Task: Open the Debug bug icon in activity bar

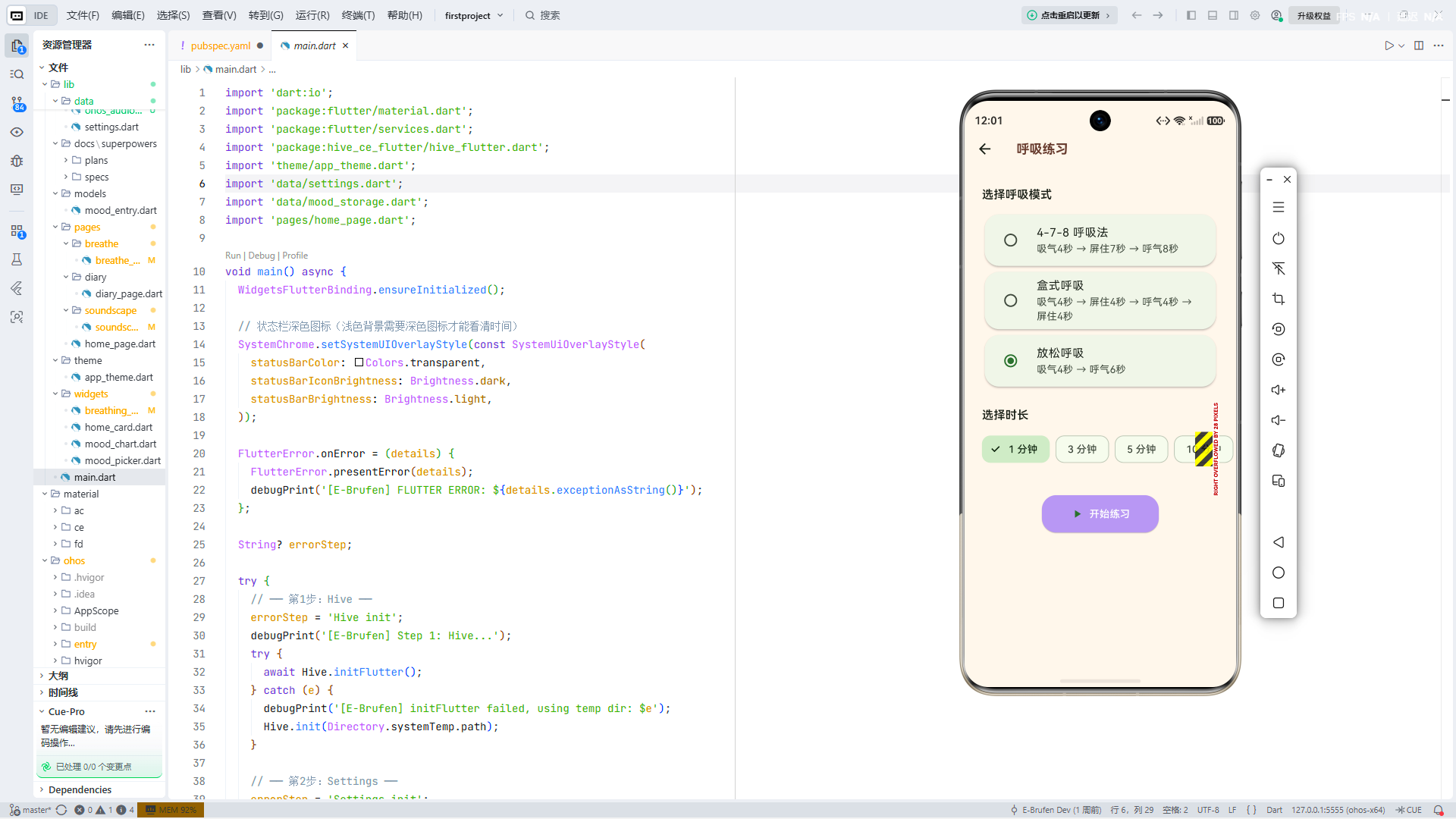Action: tap(17, 161)
